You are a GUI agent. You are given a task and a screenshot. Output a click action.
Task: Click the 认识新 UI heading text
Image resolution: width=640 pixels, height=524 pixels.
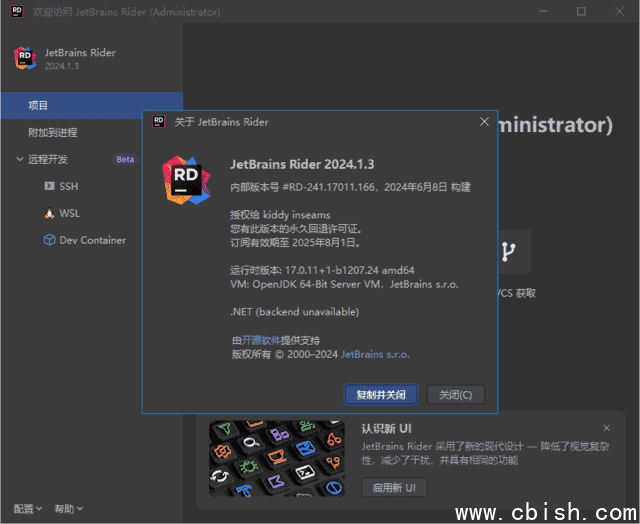(x=386, y=429)
